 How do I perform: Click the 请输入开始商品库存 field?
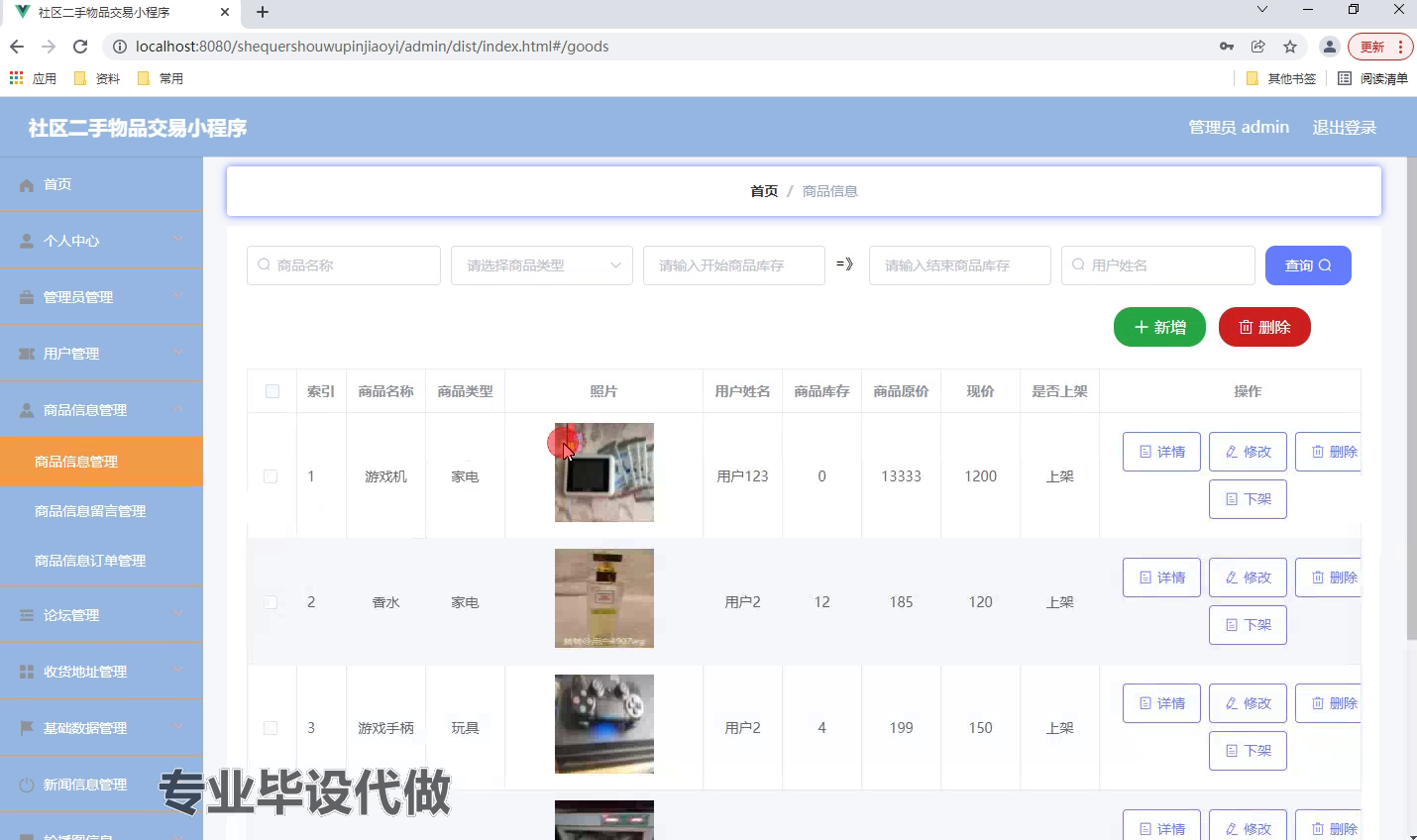click(734, 265)
